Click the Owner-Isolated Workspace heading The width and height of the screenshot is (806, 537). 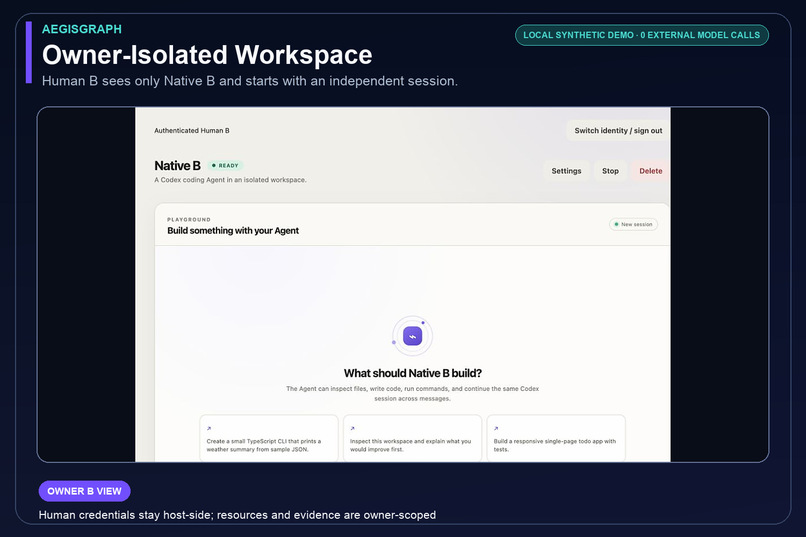(x=207, y=54)
